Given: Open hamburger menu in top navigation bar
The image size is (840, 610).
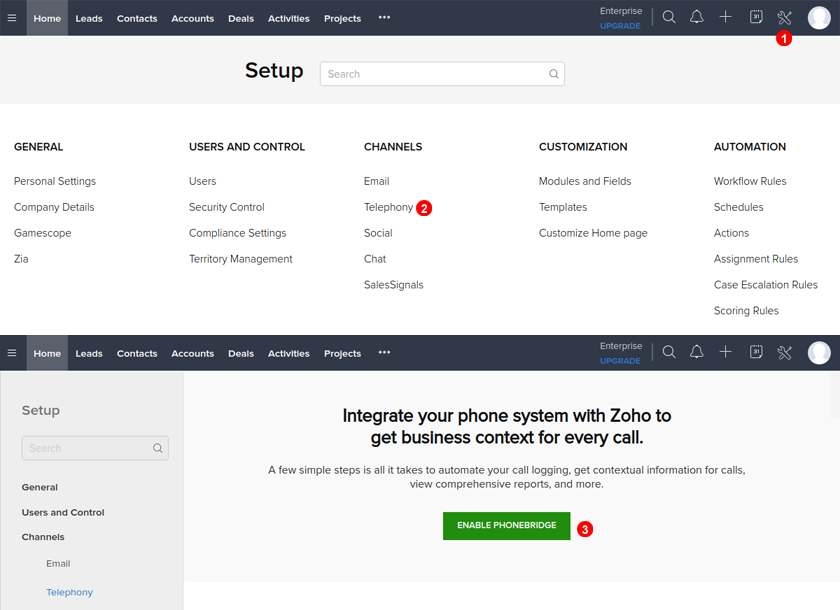Looking at the screenshot, I should tap(12, 18).
